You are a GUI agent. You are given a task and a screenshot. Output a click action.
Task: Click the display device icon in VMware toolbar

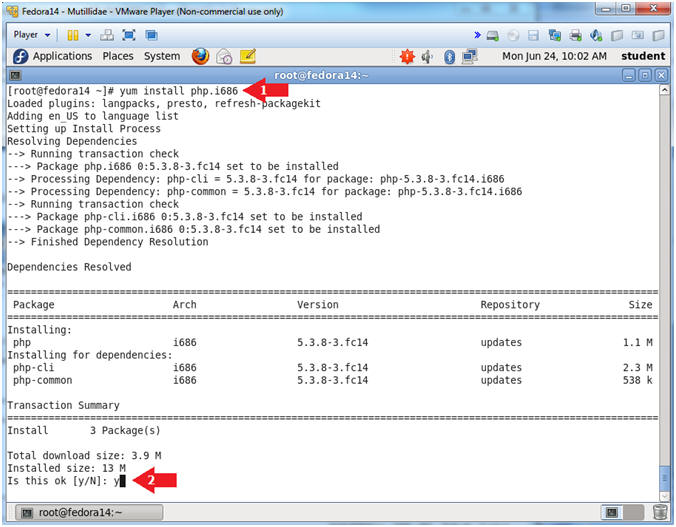(x=638, y=35)
